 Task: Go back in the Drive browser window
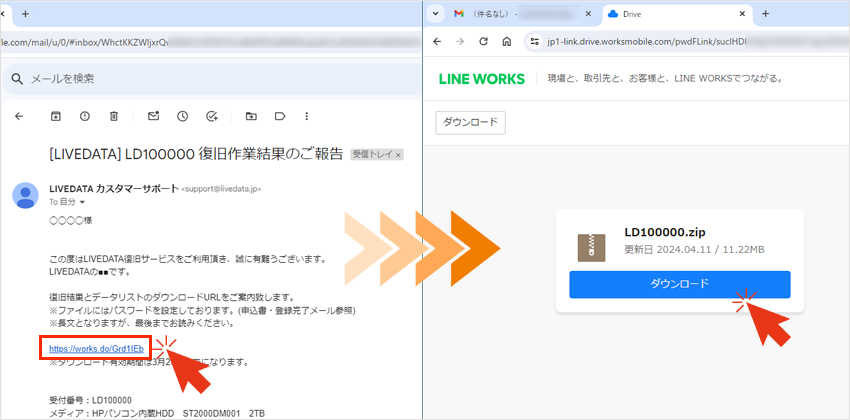click(437, 42)
